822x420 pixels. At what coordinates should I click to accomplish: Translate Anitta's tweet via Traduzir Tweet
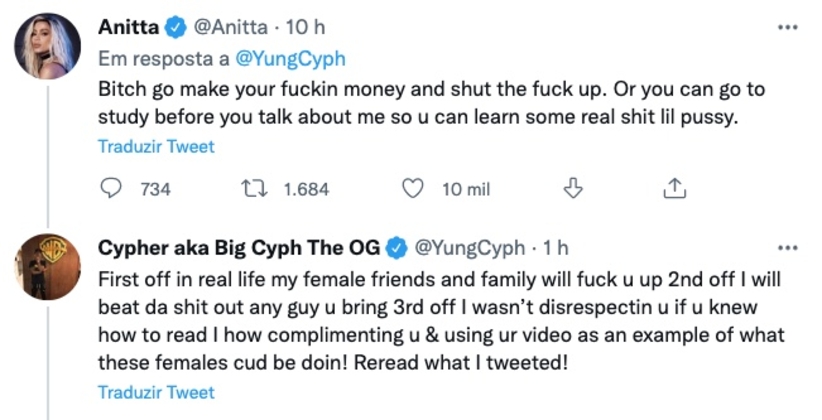[x=155, y=146]
